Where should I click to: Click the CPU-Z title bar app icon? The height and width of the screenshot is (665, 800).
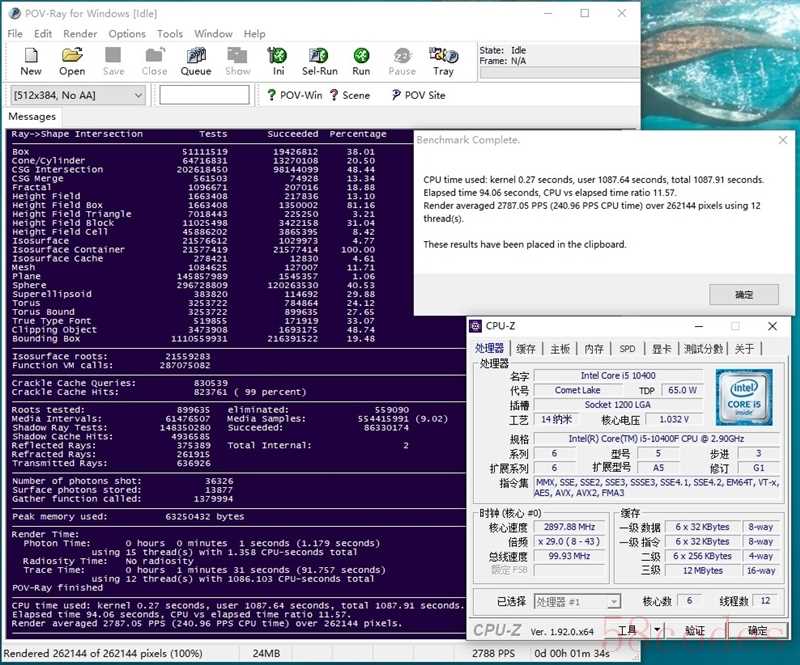[476, 326]
